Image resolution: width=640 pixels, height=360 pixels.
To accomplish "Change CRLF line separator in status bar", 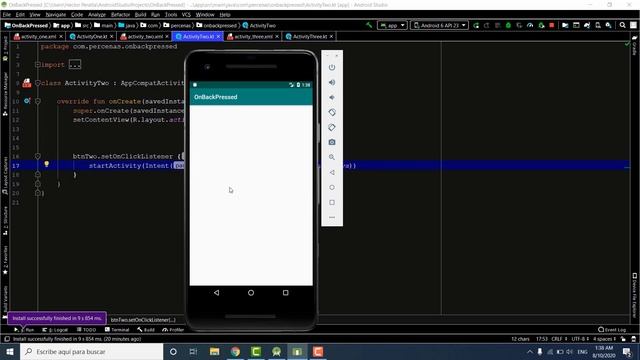I will coord(559,339).
